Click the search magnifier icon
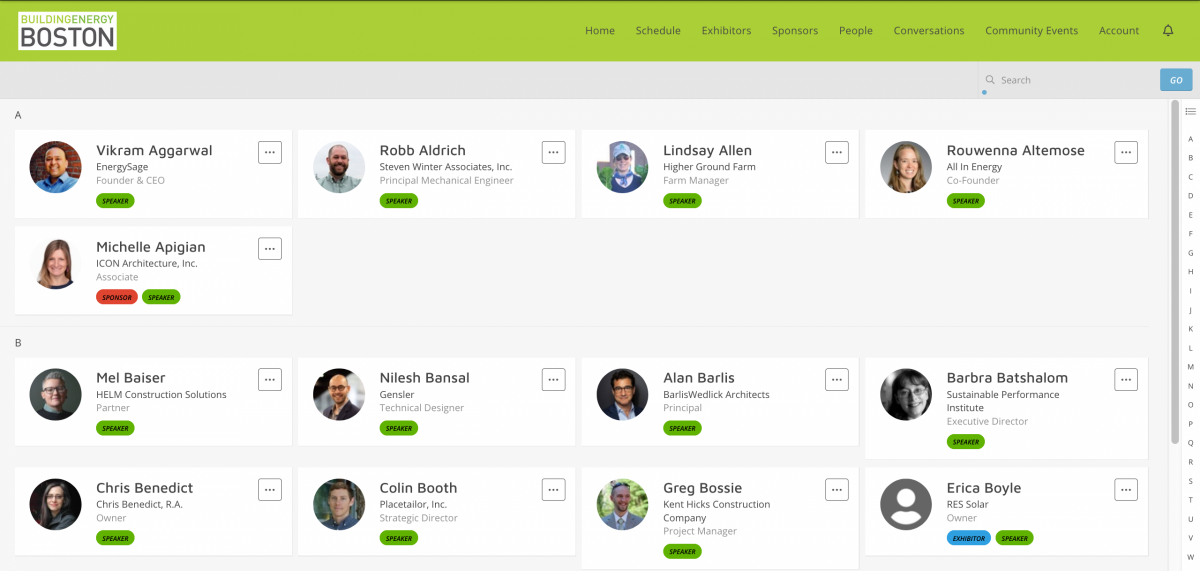 pos(990,80)
